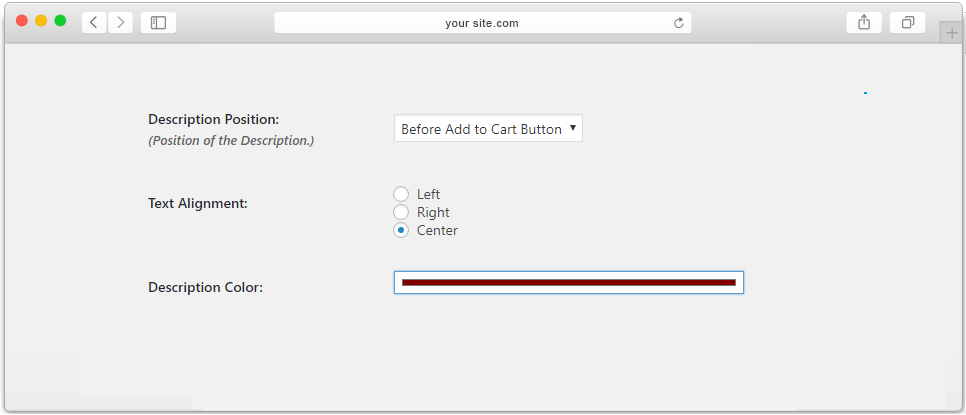The width and height of the screenshot is (966, 415).
Task: Go forward to the next page
Action: pos(120,23)
